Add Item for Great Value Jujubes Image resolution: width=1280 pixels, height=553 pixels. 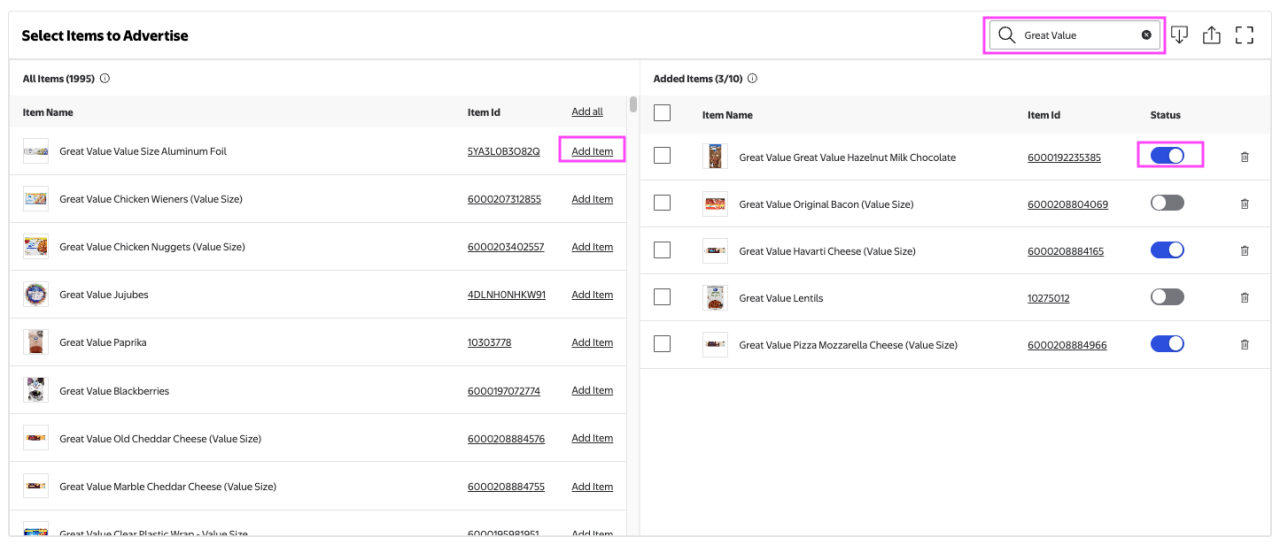[x=592, y=295]
